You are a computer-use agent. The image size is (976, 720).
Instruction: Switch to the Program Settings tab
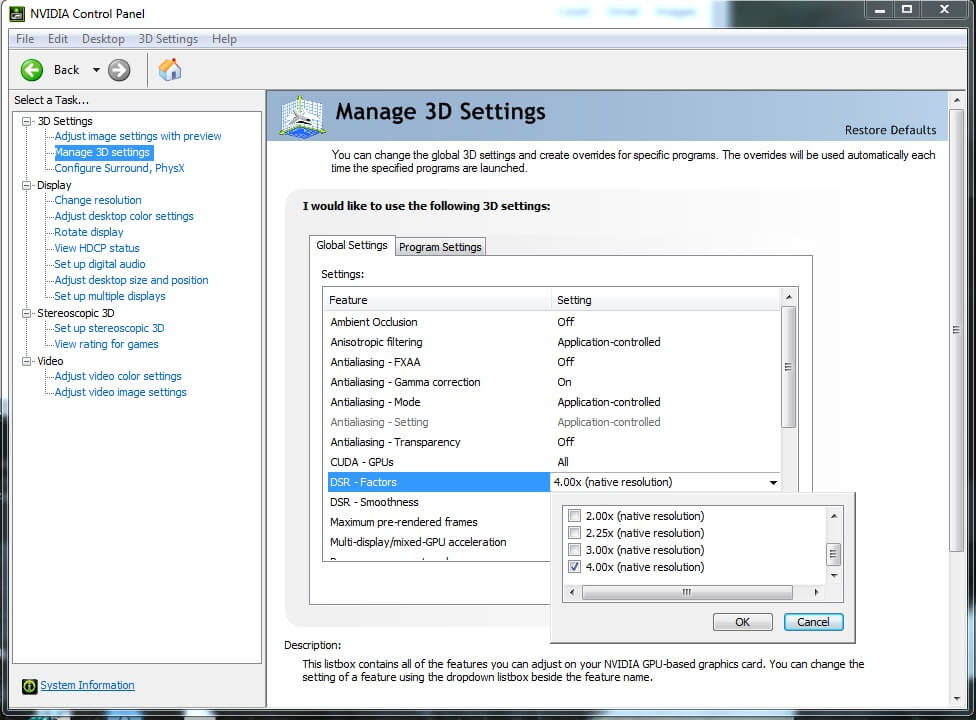(x=440, y=247)
